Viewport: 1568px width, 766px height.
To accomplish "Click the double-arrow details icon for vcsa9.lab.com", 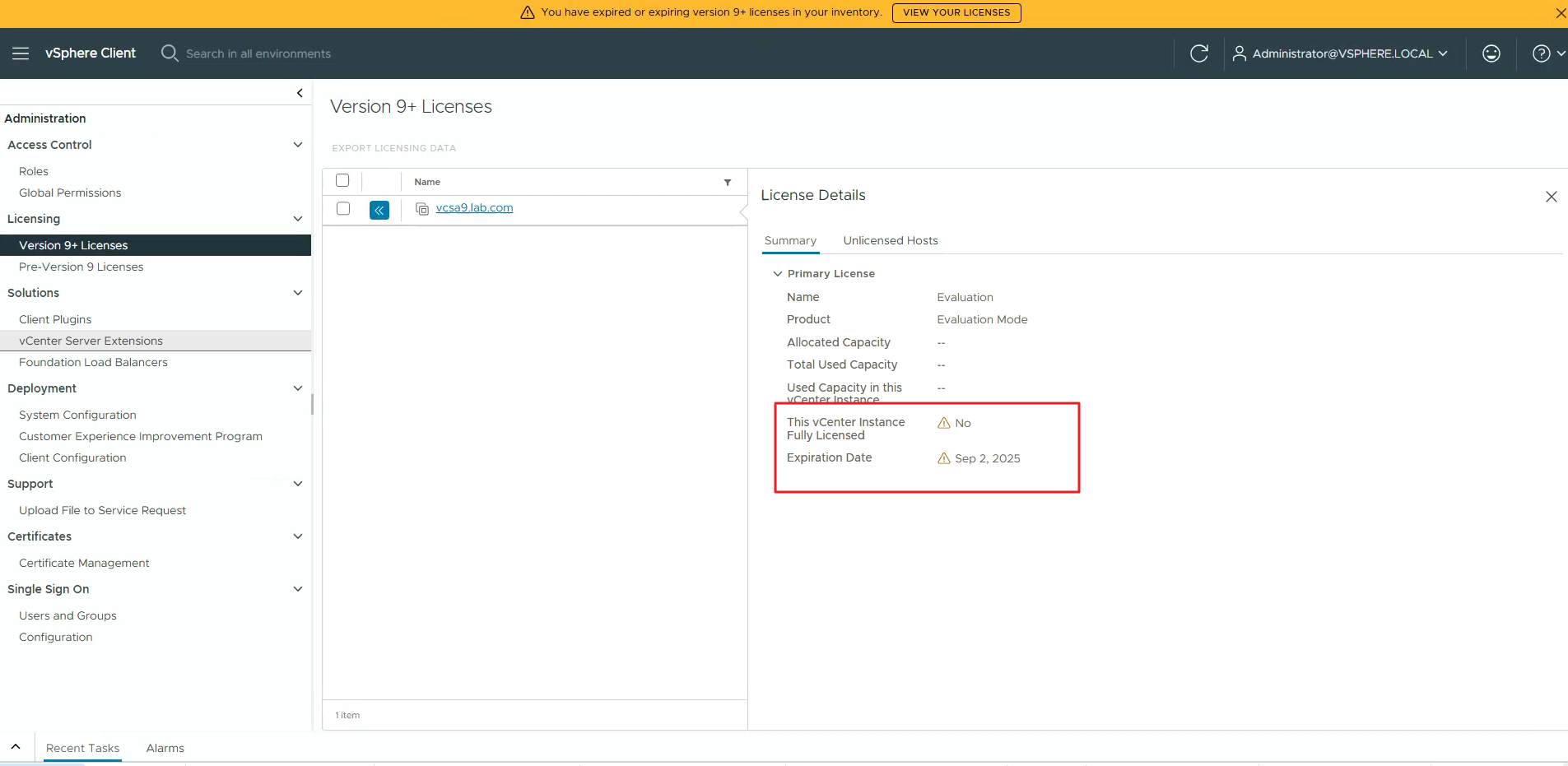I will click(x=379, y=210).
